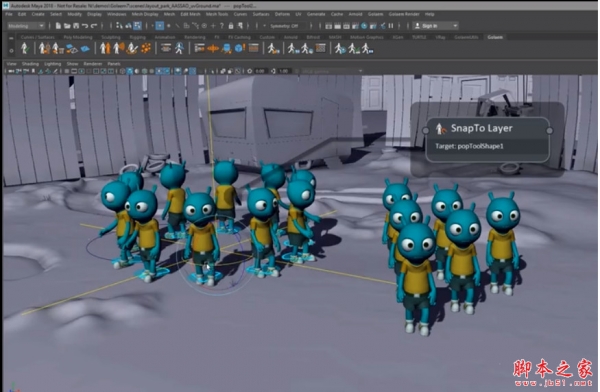Click the open scene folder icon
This screenshot has width=600, height=392.
(x=67, y=26)
